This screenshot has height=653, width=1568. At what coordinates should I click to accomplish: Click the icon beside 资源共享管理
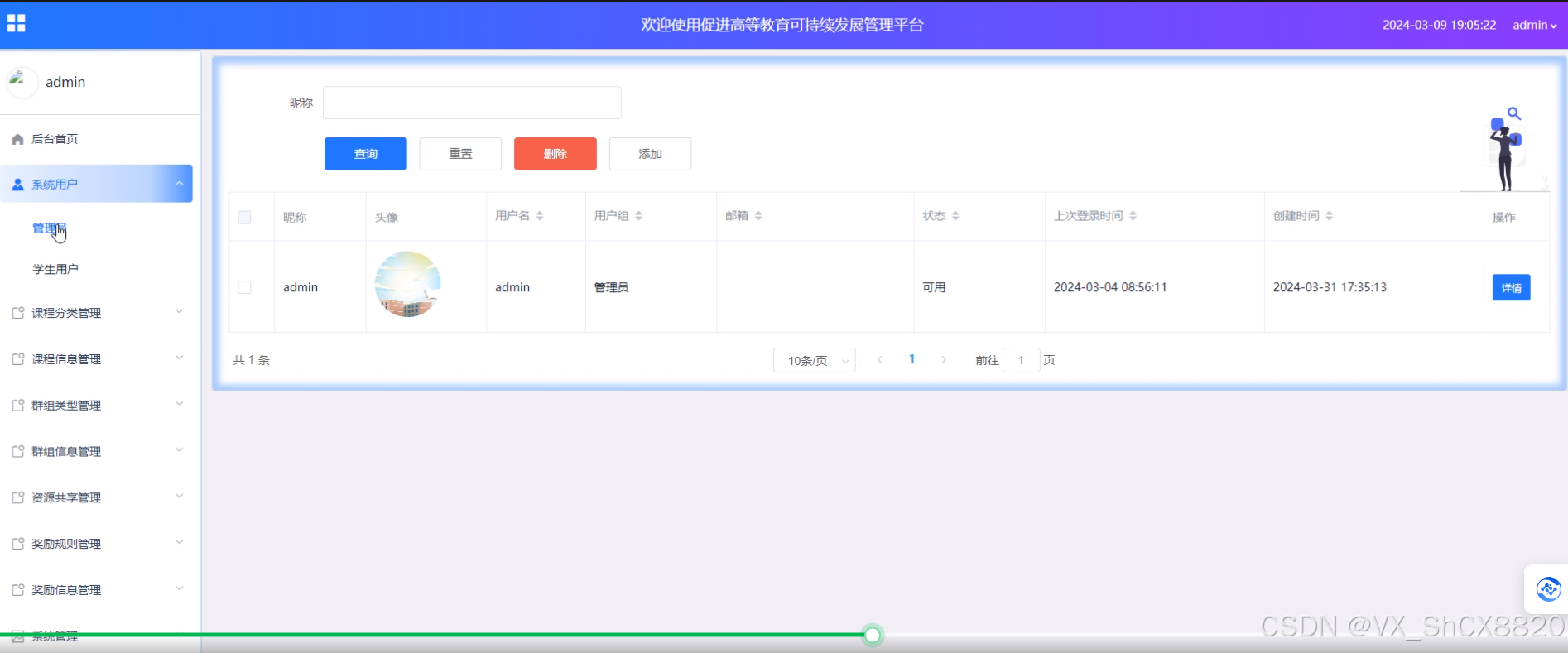coord(17,497)
